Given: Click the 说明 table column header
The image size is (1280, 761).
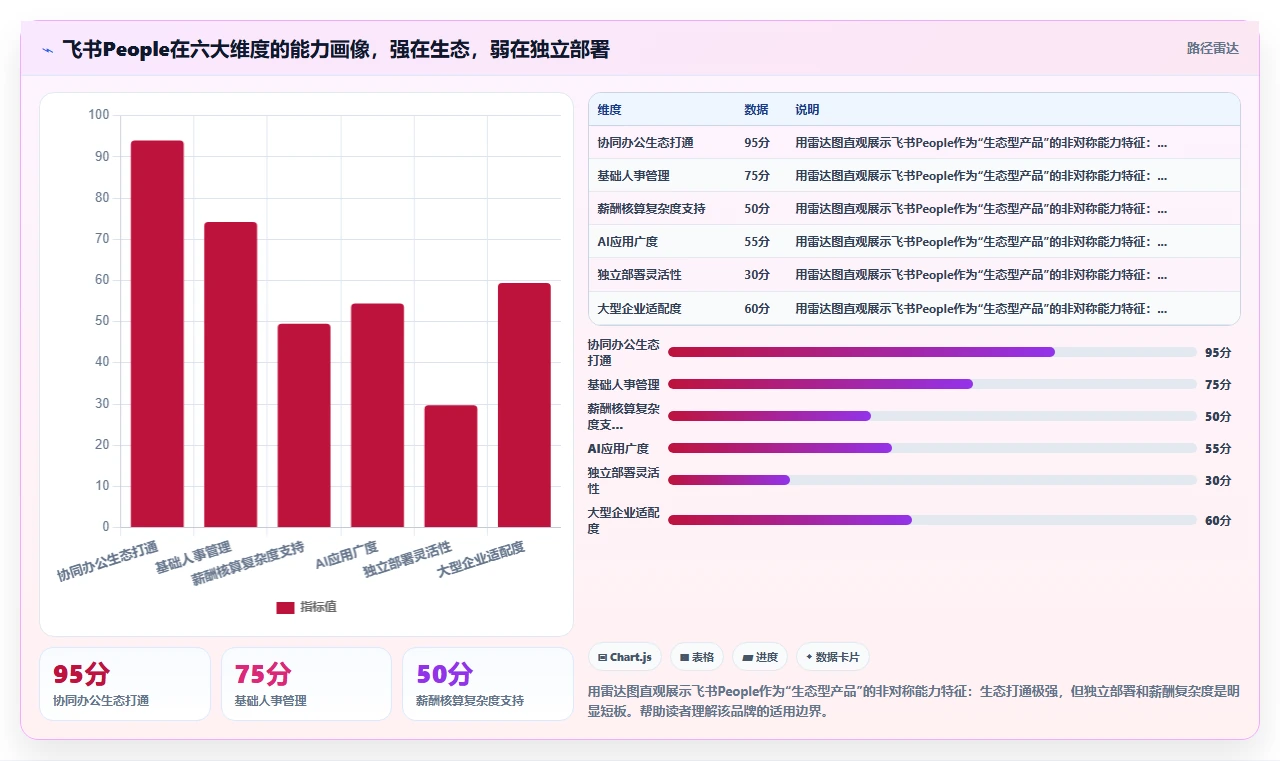Looking at the screenshot, I should click(x=807, y=110).
